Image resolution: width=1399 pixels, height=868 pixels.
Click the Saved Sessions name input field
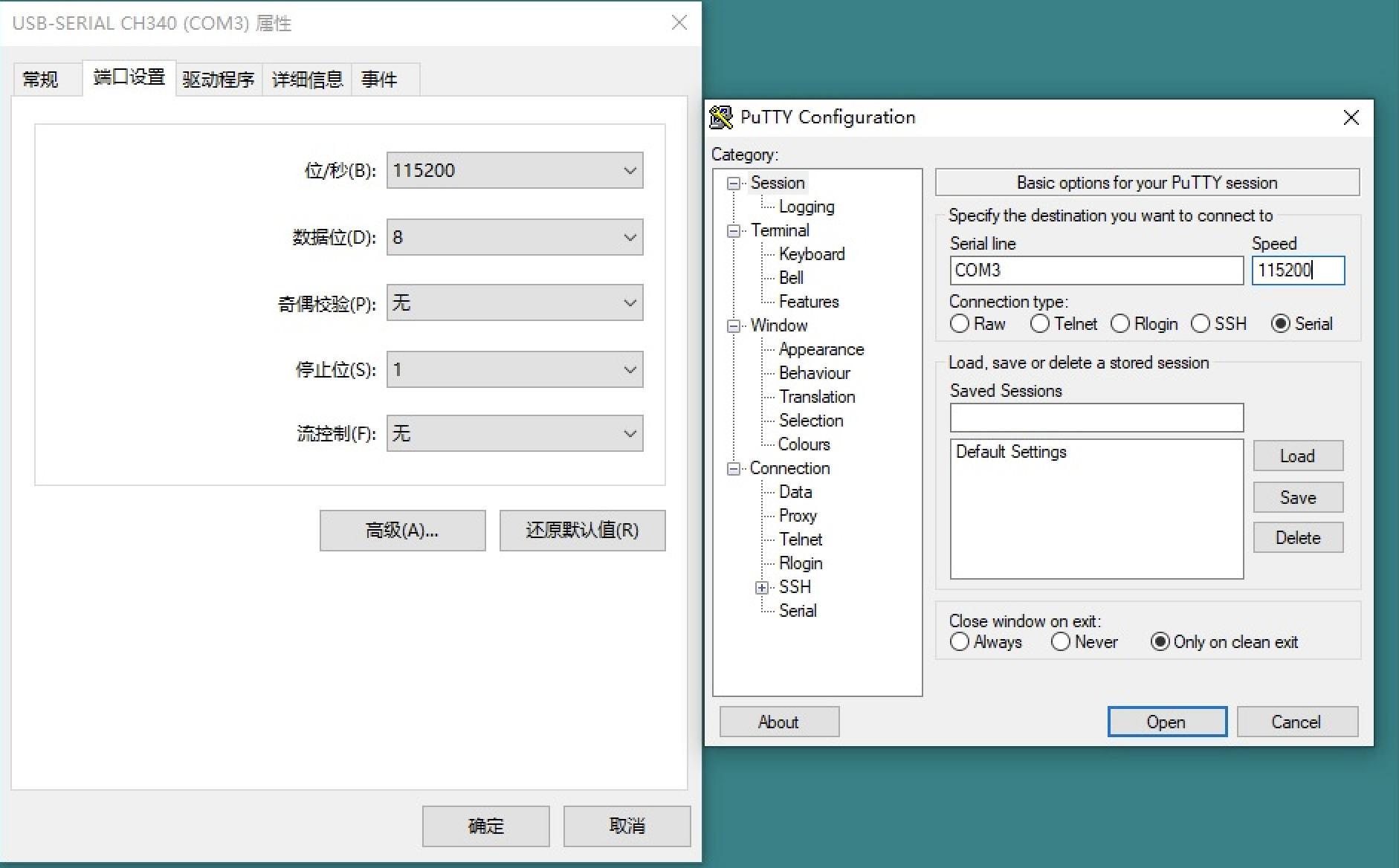pos(1096,418)
